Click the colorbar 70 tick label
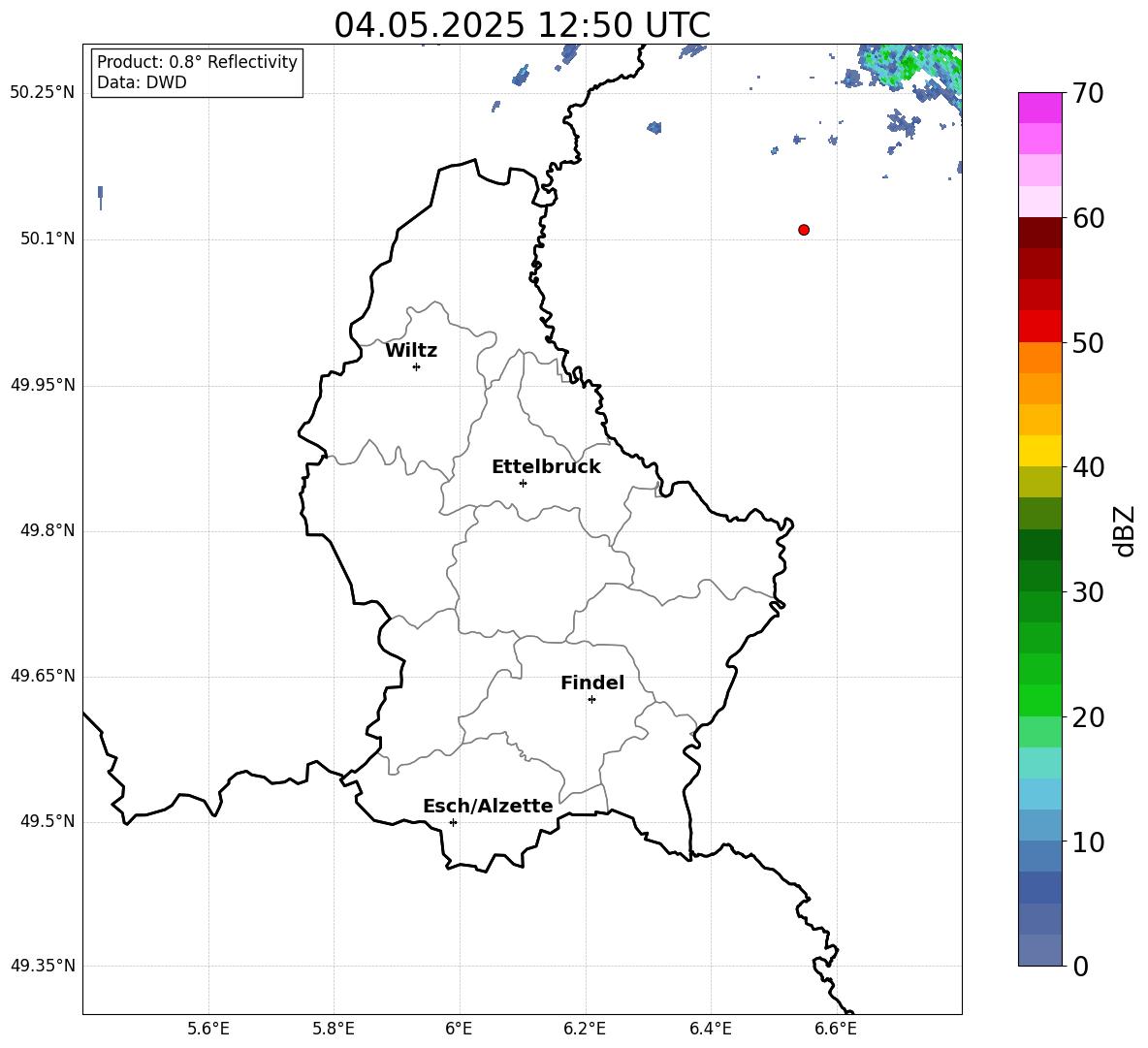Image resolution: width=1148 pixels, height=1048 pixels. point(1089,93)
